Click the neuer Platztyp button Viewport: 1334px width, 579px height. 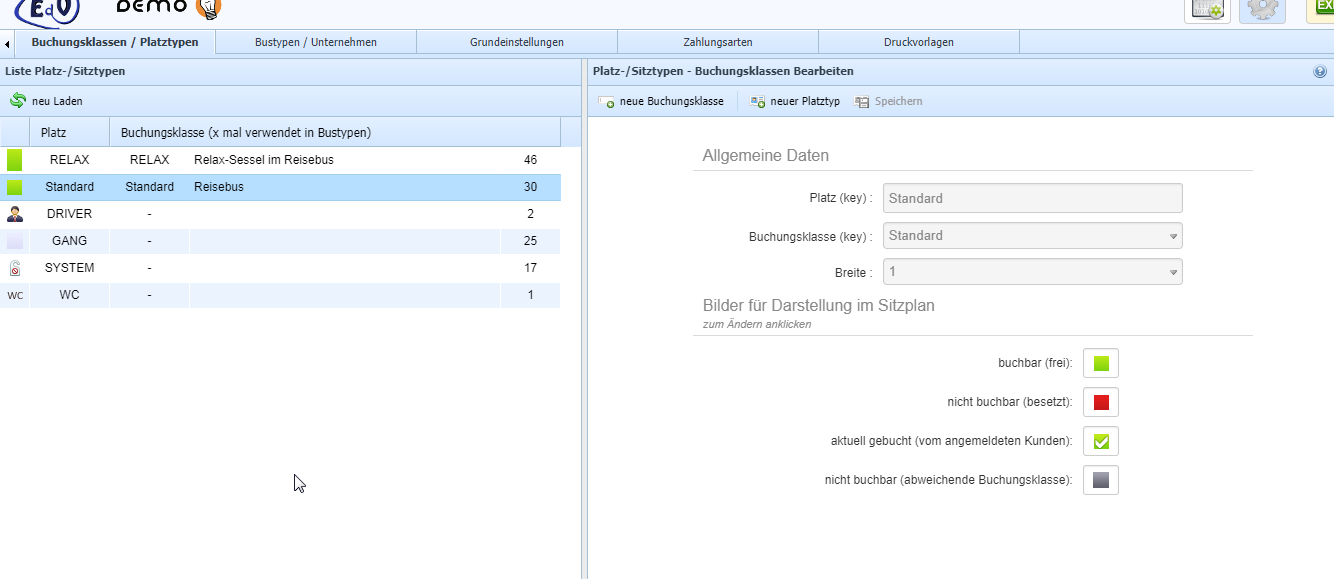[x=795, y=101]
